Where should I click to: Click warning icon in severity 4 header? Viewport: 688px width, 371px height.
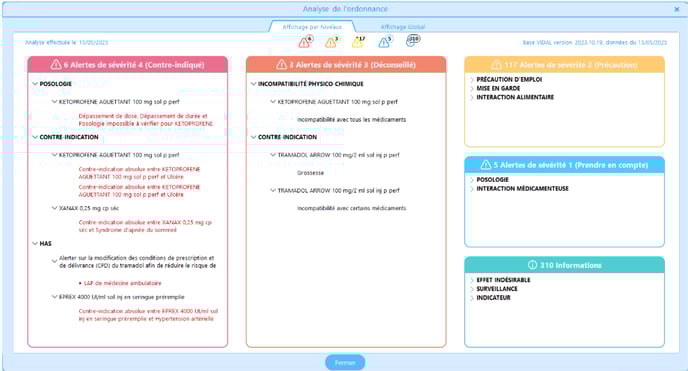[56, 65]
